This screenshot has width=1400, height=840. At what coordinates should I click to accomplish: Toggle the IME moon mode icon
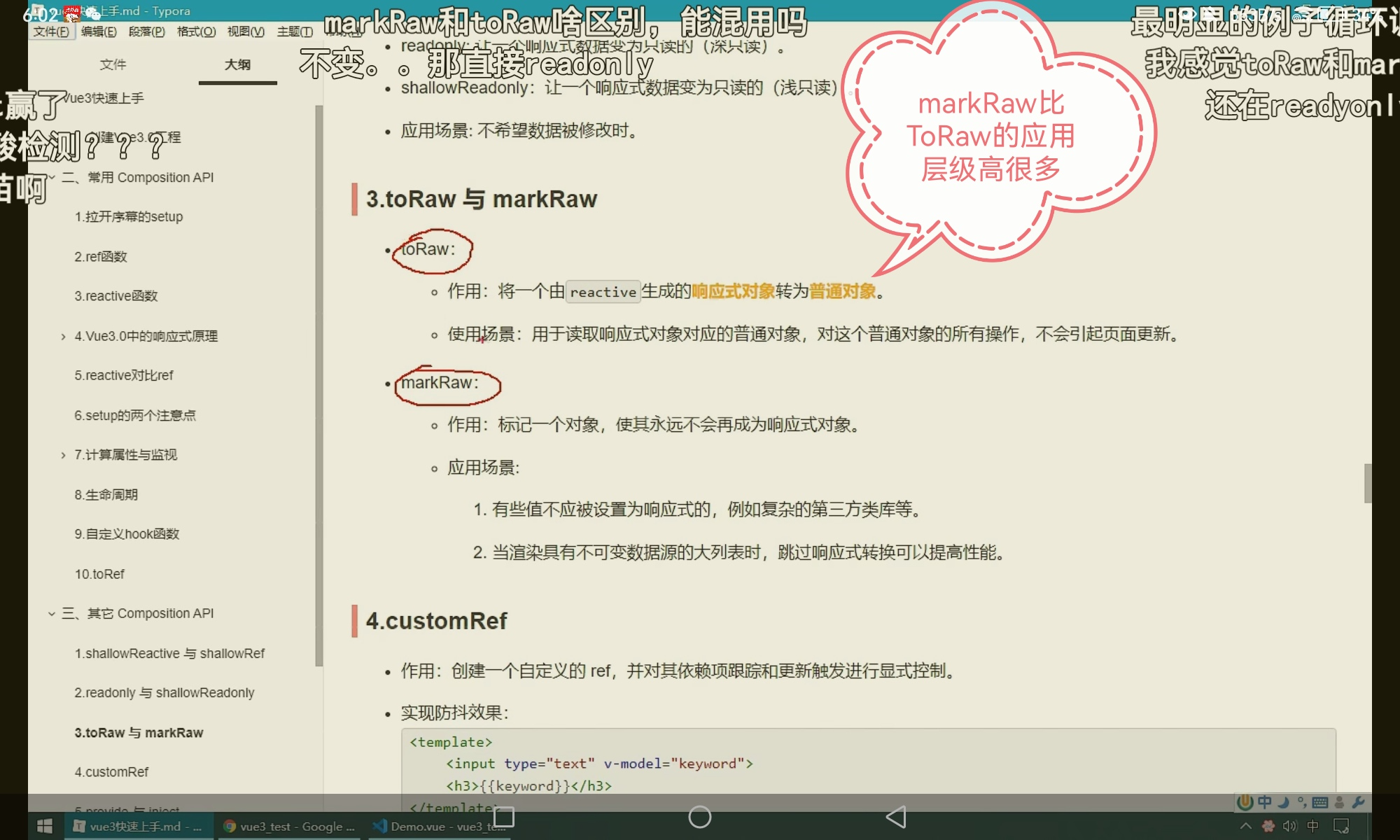point(1283,803)
